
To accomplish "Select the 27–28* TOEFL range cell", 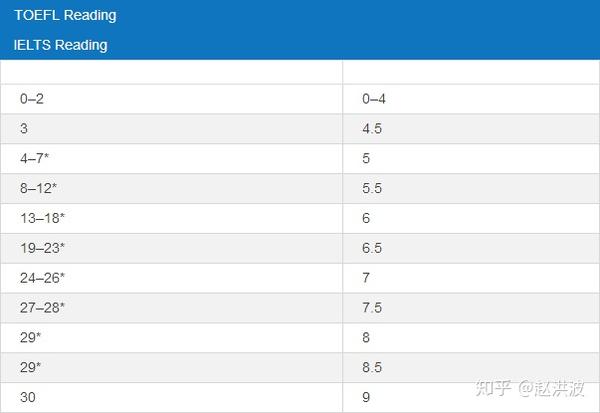I will [x=171, y=308].
